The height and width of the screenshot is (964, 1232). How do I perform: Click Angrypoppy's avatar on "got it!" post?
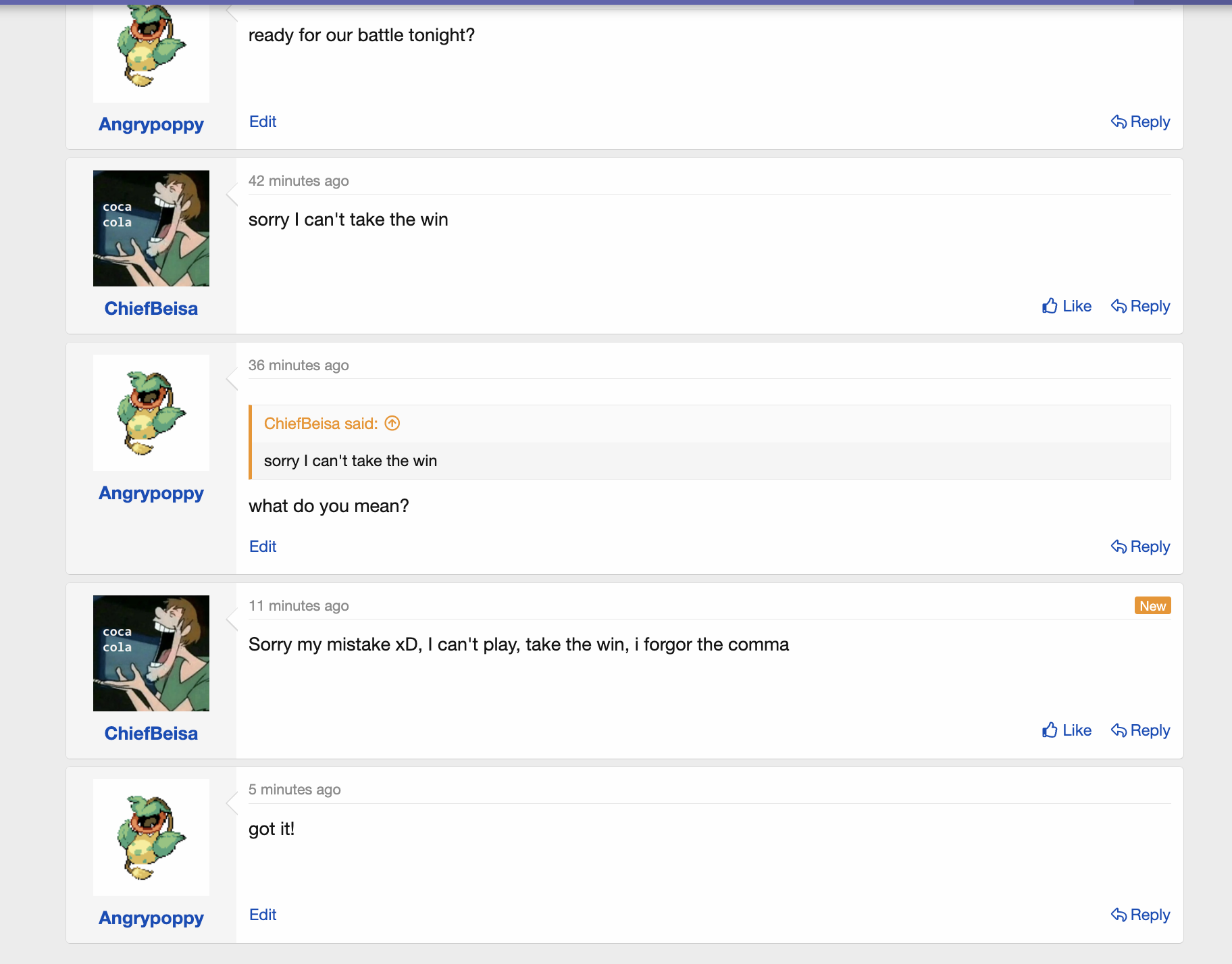pos(151,837)
